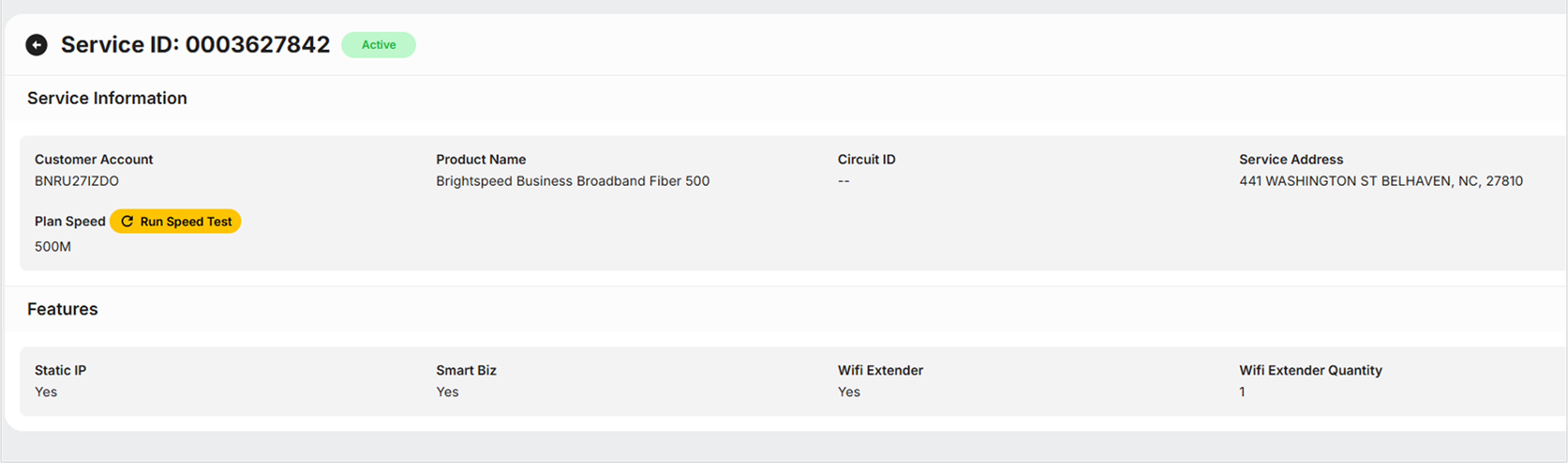Click the refresh icon in Run Speed Test
Image resolution: width=1568 pixels, height=463 pixels.
click(127, 221)
